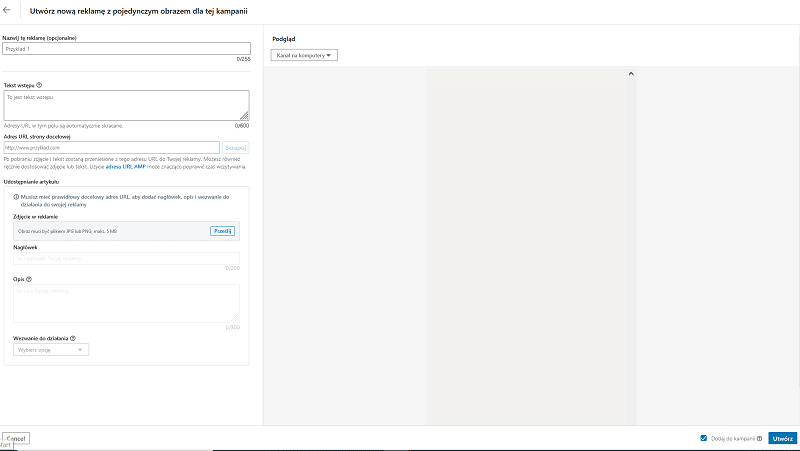Viewport: 800px width, 451px height.
Task: Click the Udostępnianie artykułu label
Action: 32,182
